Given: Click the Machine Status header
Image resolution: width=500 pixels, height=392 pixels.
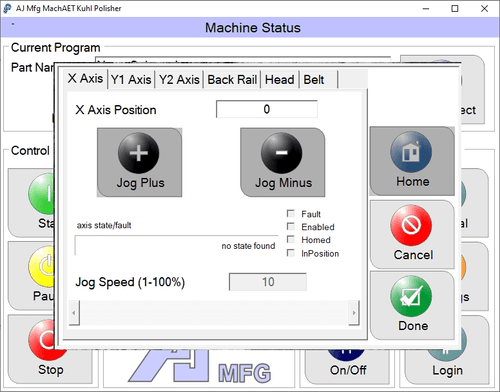Looking at the screenshot, I should pyautogui.click(x=253, y=28).
